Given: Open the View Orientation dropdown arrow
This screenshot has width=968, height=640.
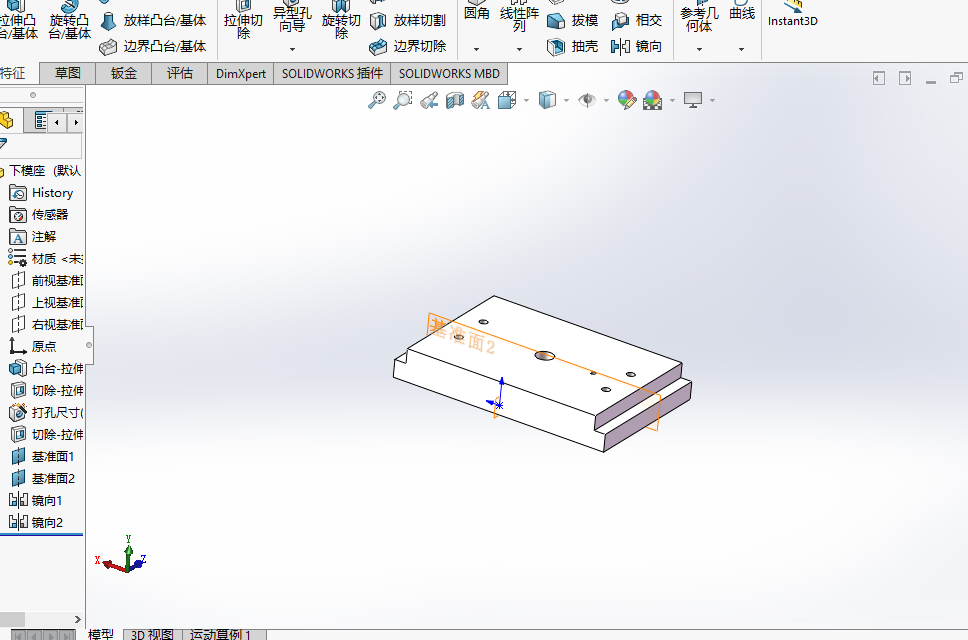Looking at the screenshot, I should (x=526, y=100).
